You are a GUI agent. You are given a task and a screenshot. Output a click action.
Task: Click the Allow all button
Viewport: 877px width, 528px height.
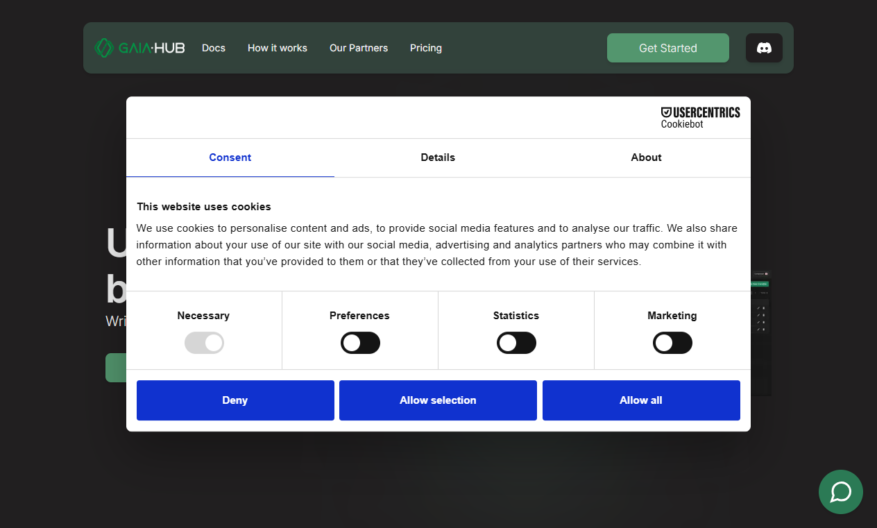[641, 400]
